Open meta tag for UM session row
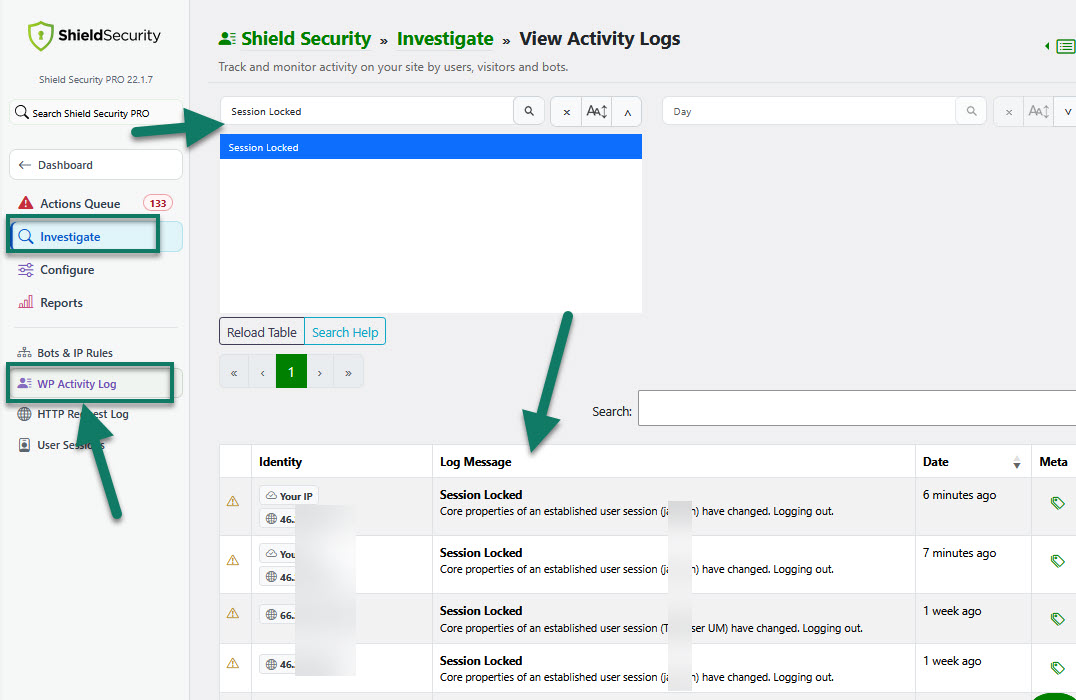Image resolution: width=1076 pixels, height=700 pixels. pos(1057,618)
